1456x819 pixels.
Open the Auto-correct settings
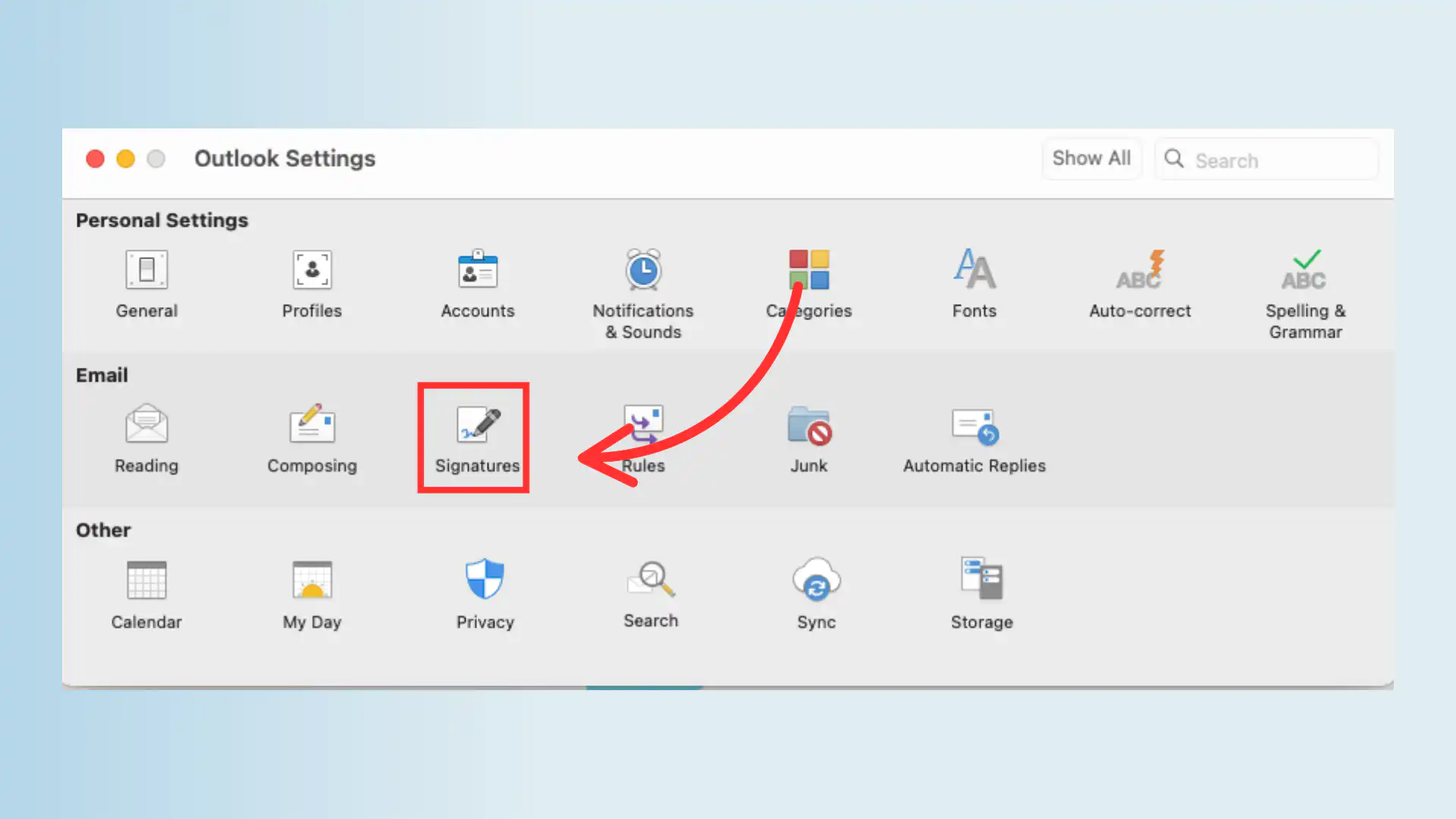1139,284
